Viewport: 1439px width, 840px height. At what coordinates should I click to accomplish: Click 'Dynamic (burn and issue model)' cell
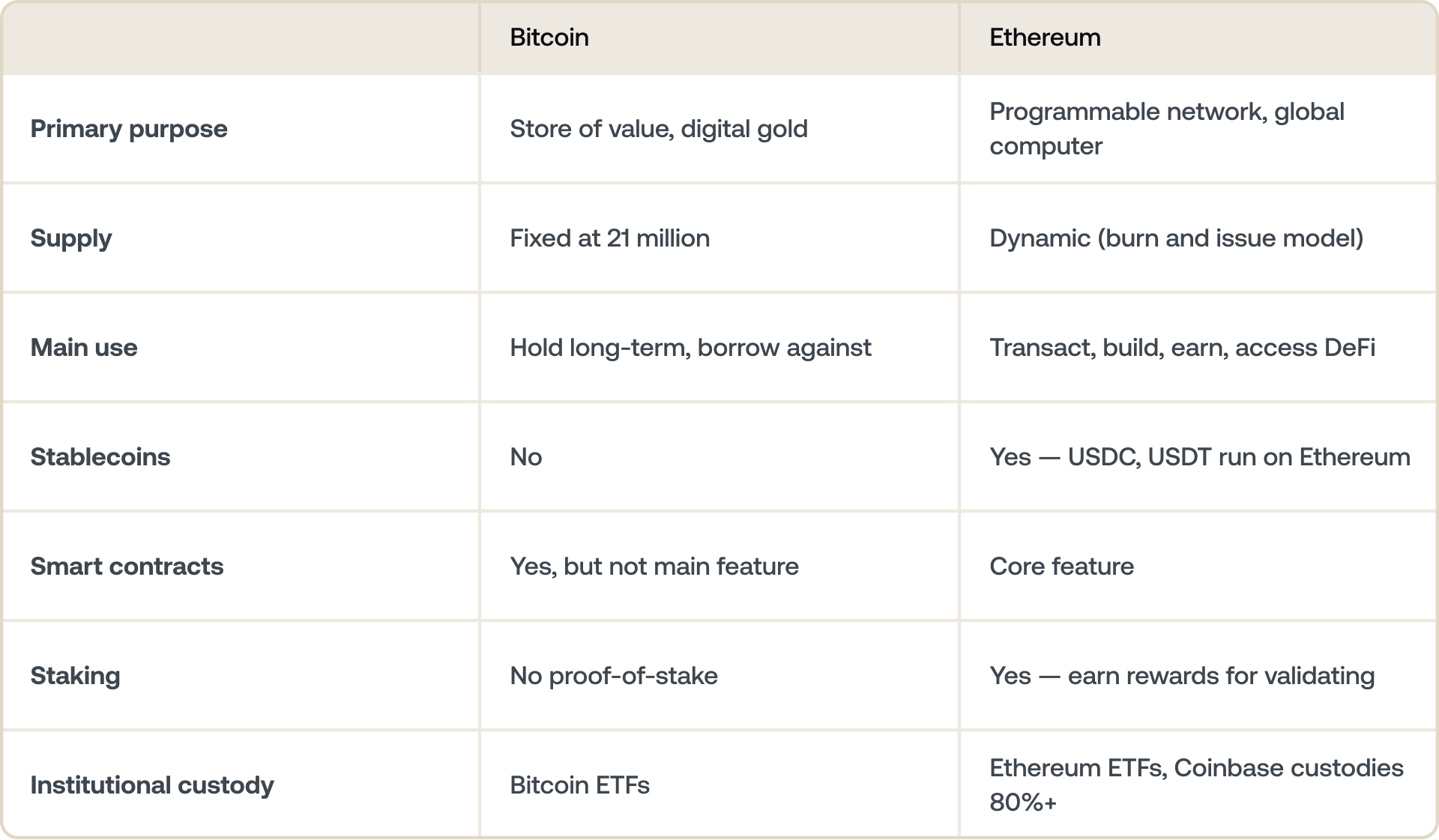tap(1176, 238)
